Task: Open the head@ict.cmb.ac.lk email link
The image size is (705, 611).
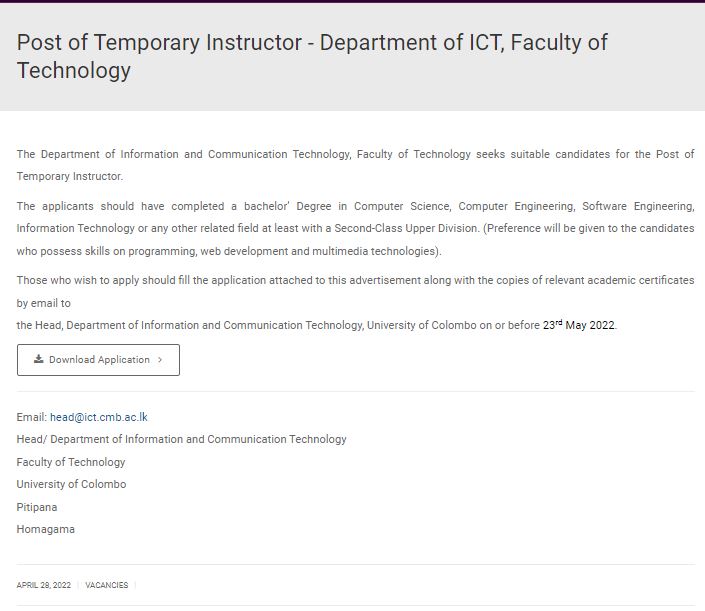Action: 98,417
